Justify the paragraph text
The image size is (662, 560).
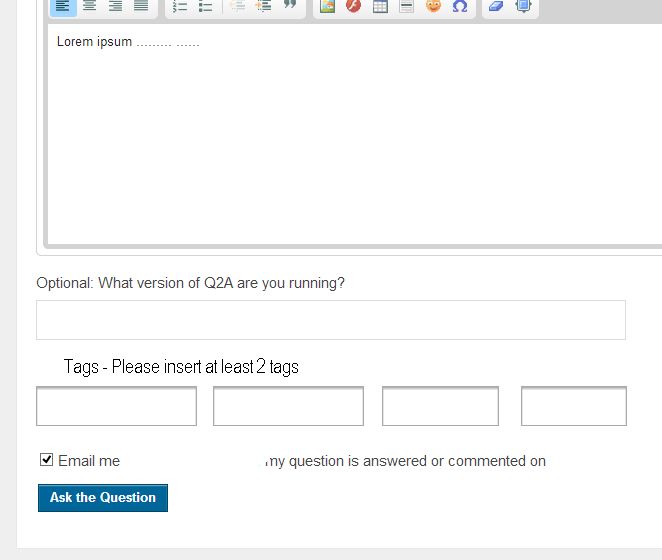click(141, 6)
